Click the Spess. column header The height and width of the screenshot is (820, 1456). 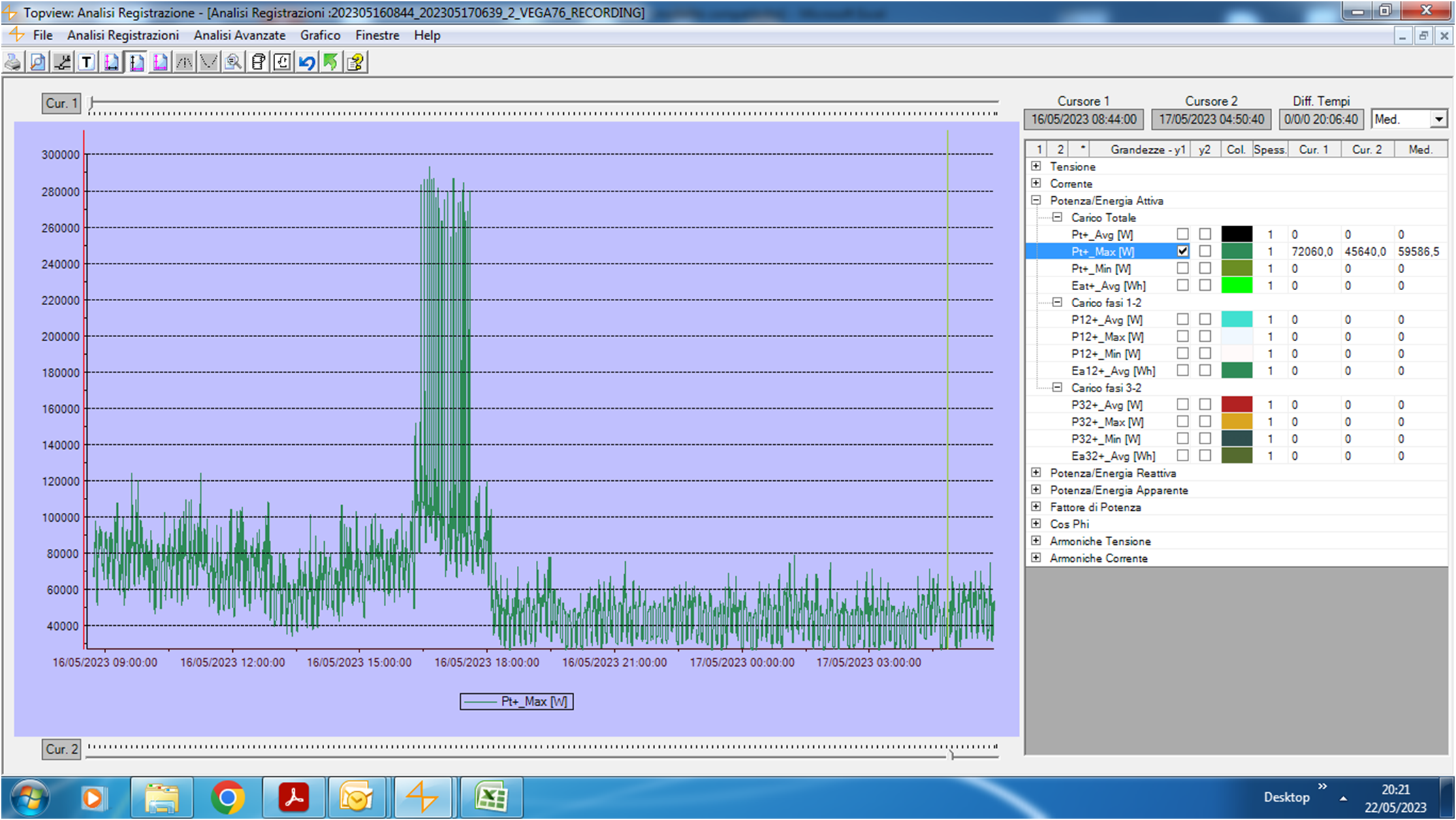pyautogui.click(x=1269, y=150)
